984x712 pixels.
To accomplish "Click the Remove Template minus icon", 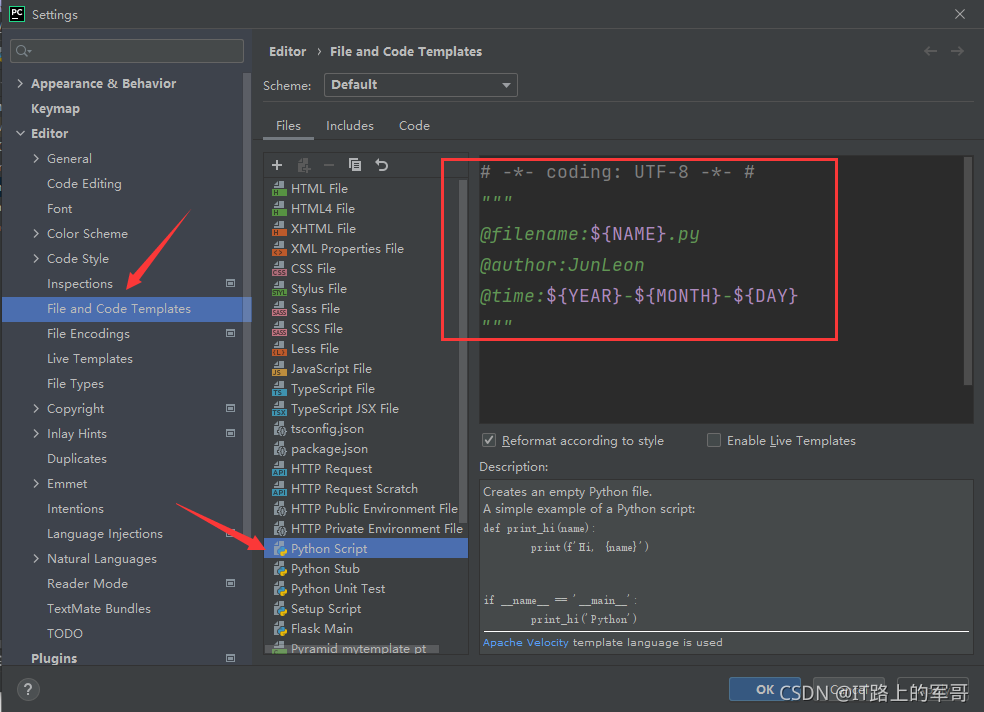I will [329, 165].
